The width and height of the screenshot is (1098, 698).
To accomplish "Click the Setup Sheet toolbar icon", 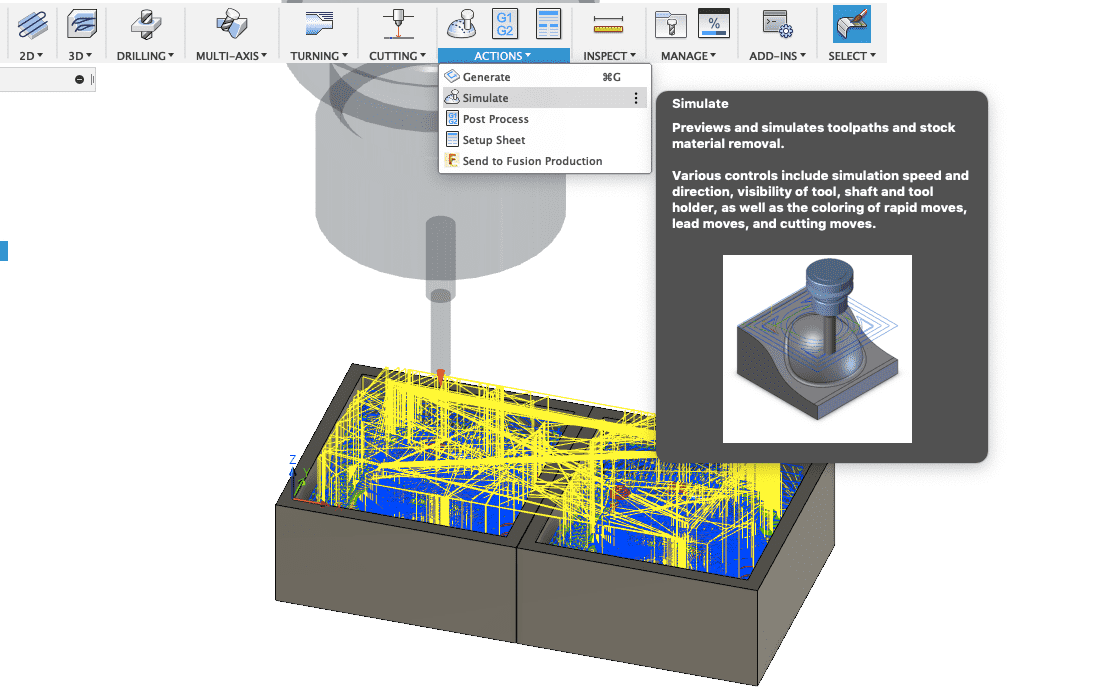I will click(548, 24).
